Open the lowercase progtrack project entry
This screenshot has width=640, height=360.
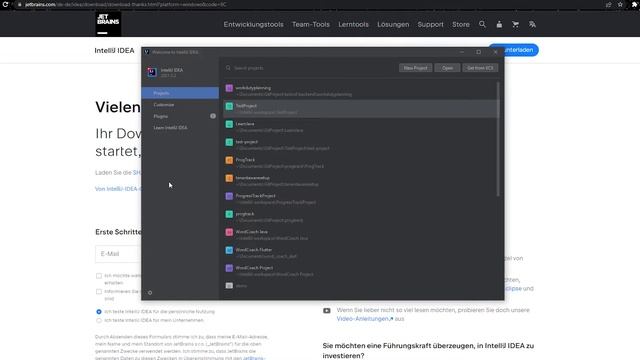click(x=360, y=216)
